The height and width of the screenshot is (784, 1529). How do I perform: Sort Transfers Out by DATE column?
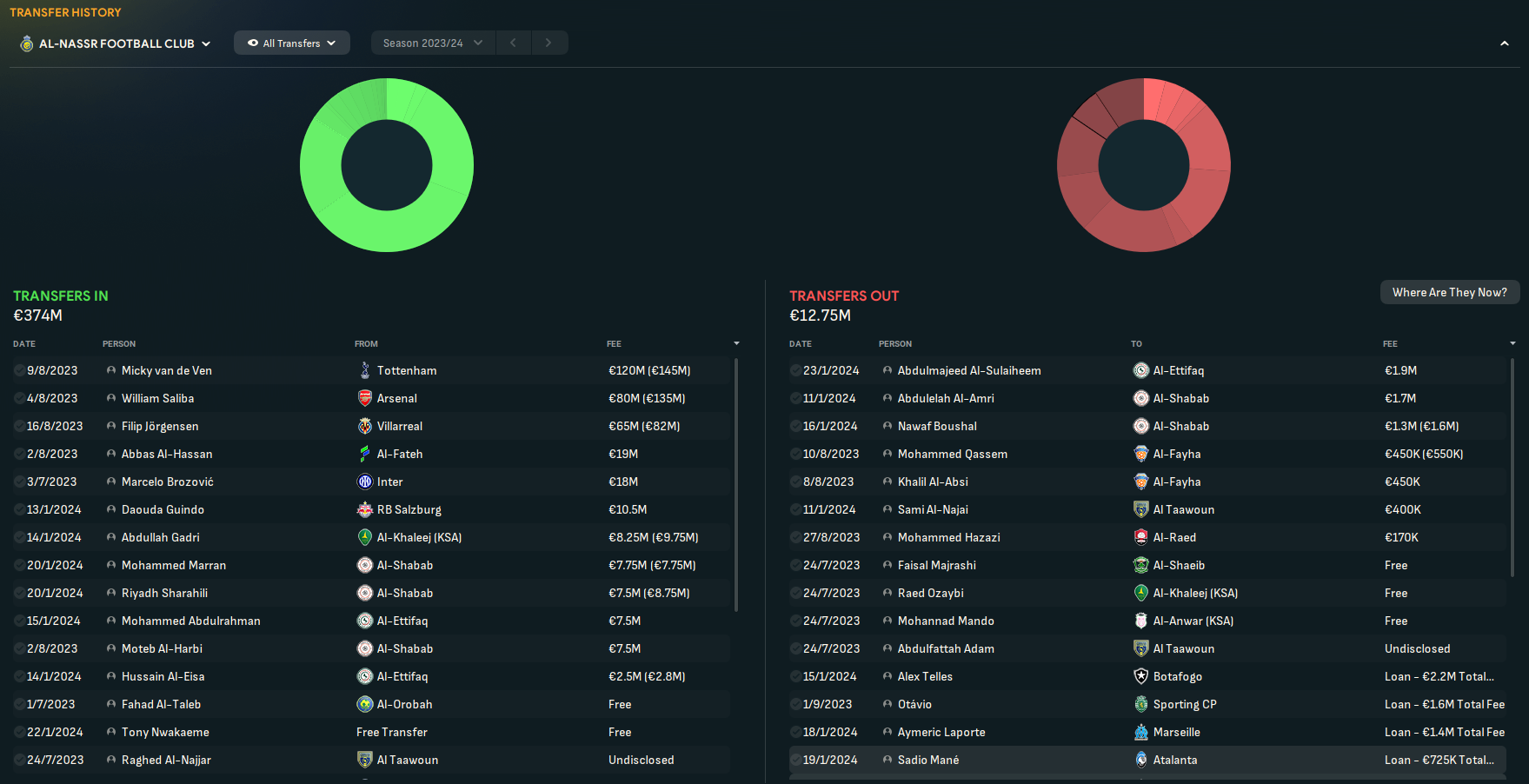click(x=801, y=344)
